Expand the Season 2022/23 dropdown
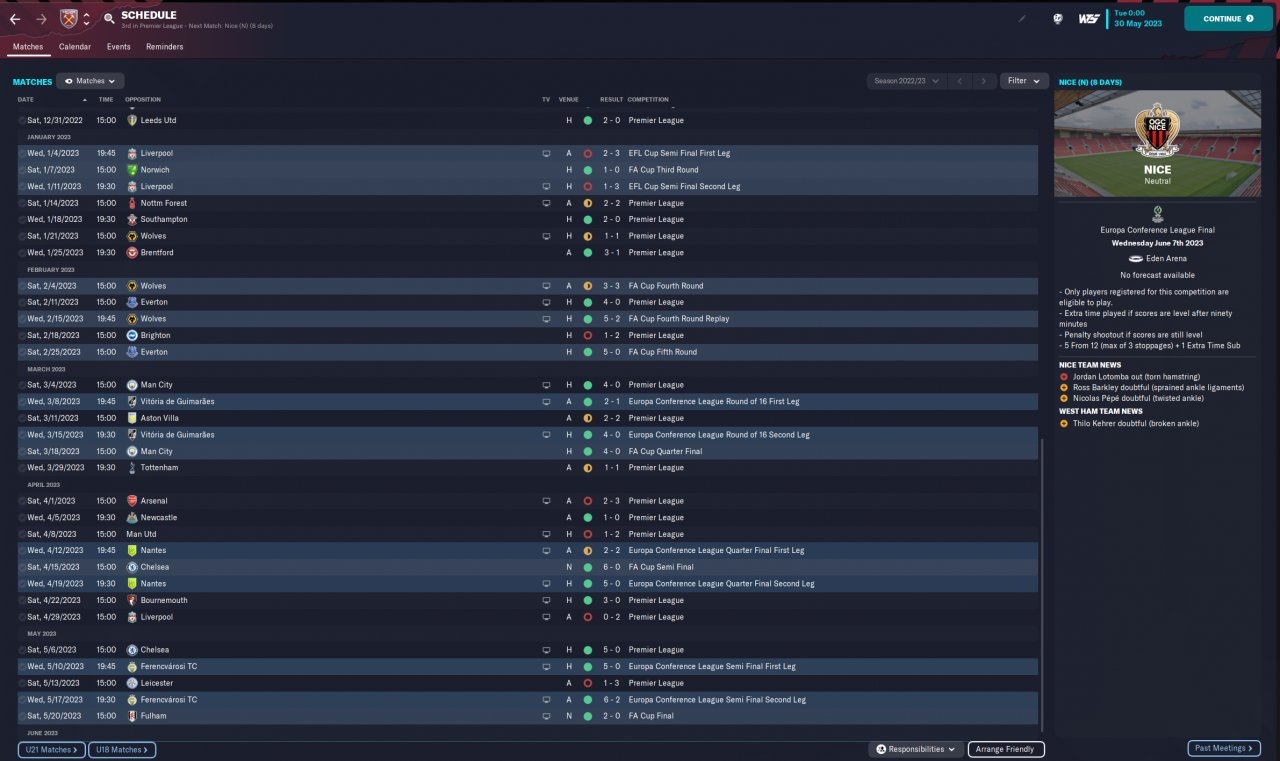Image resolution: width=1280 pixels, height=761 pixels. click(906, 81)
